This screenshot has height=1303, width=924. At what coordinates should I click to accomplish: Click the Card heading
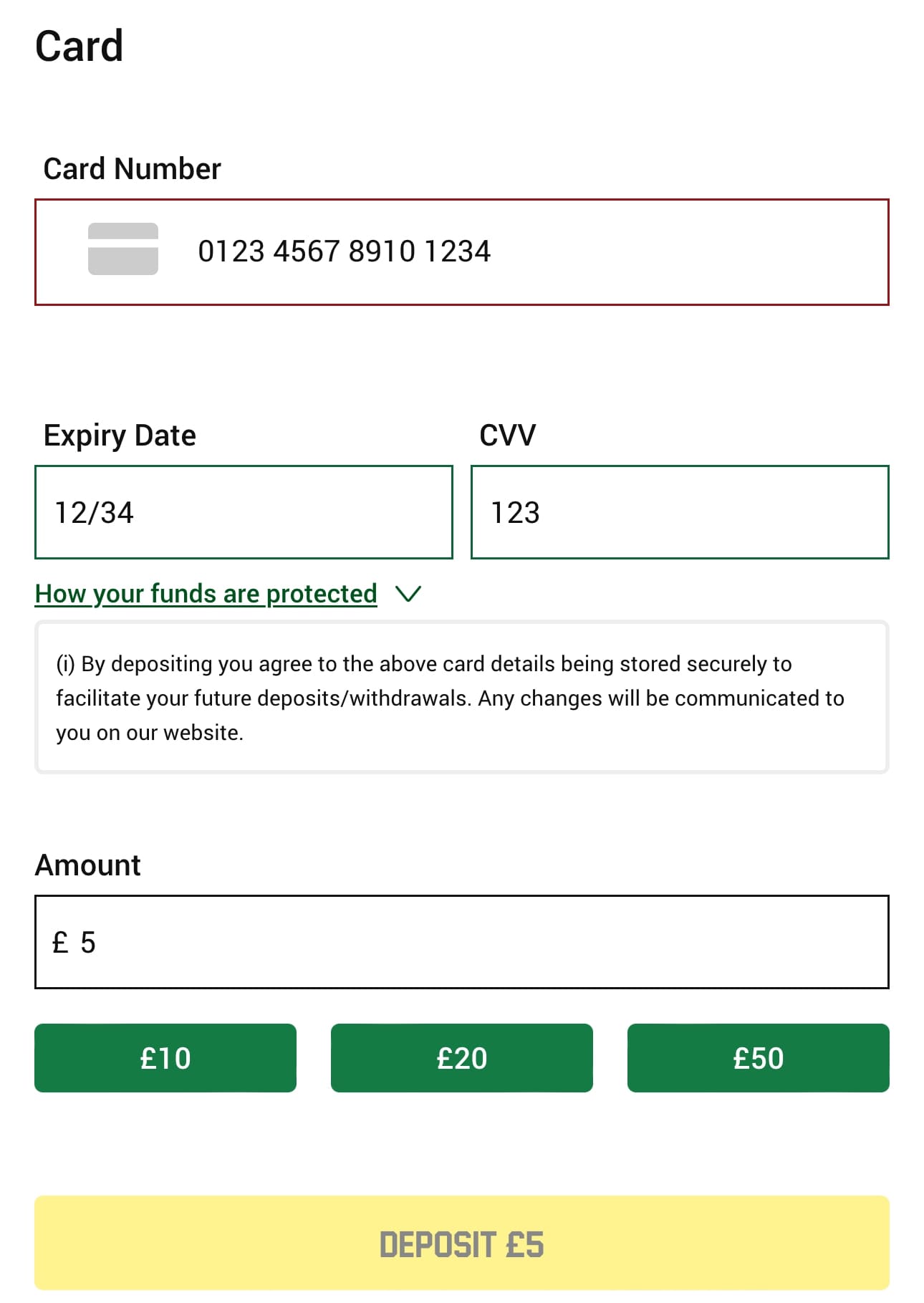pyautogui.click(x=79, y=47)
